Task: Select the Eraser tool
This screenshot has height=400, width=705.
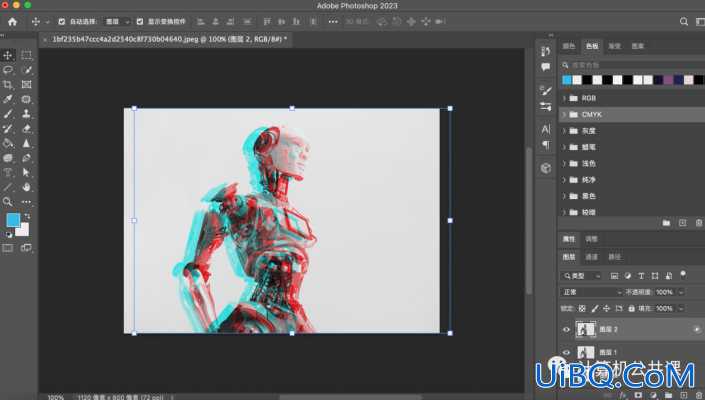Action: pos(27,129)
